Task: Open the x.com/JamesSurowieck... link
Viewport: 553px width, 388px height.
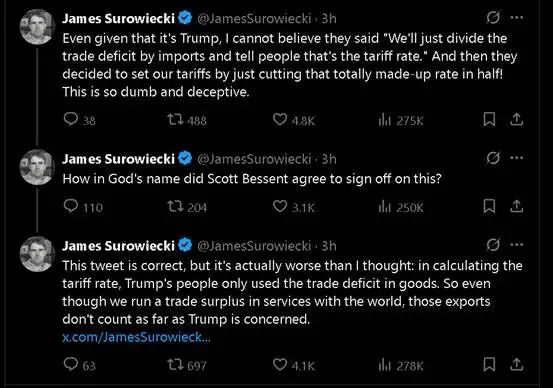Action: 136,337
